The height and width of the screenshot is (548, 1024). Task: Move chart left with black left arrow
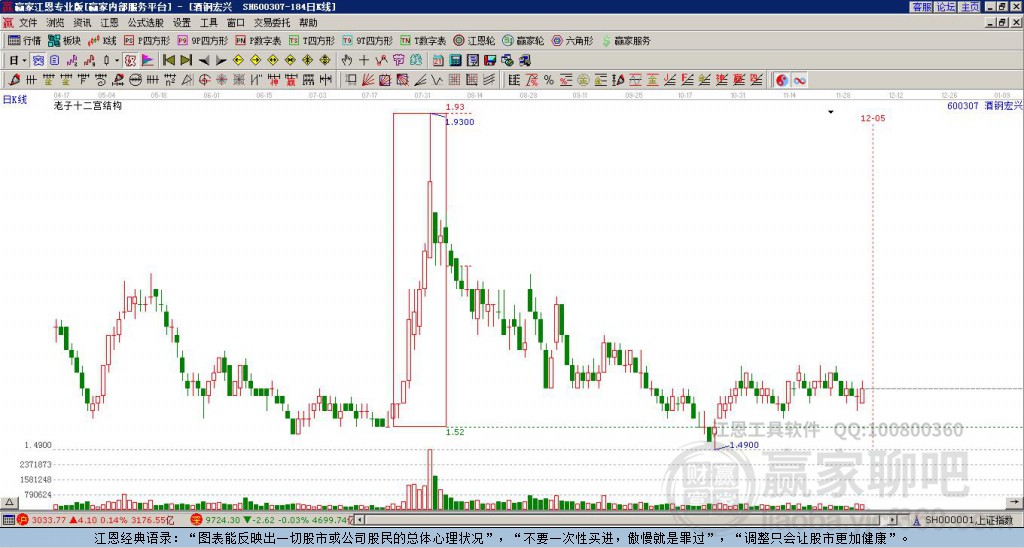[x=204, y=61]
